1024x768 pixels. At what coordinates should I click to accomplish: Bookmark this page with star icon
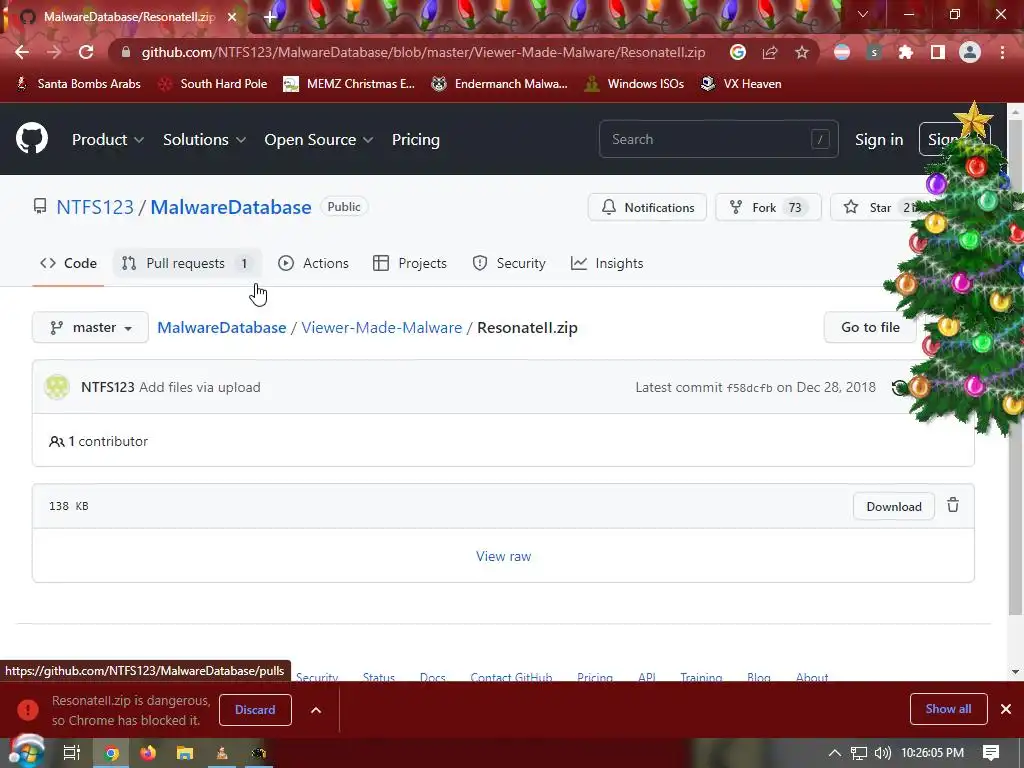pos(801,52)
